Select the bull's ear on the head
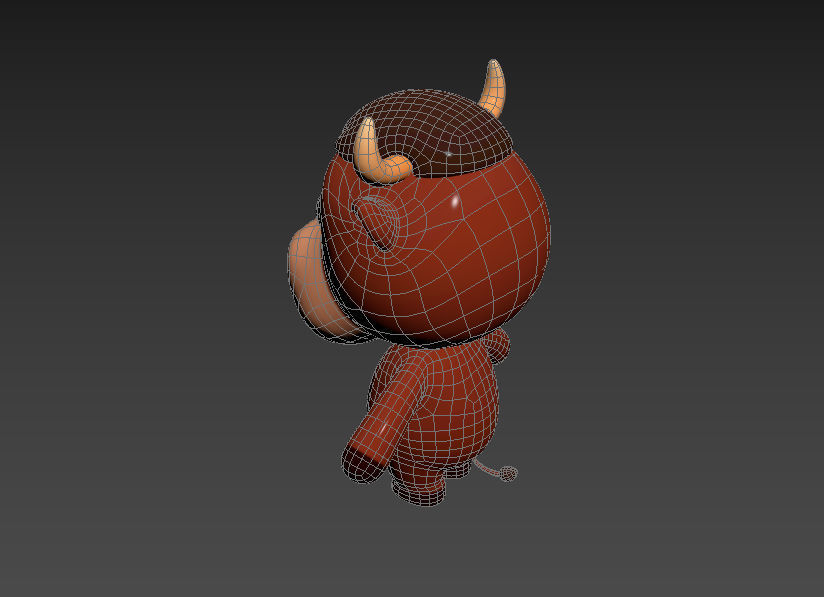The width and height of the screenshot is (824, 597). tap(377, 224)
